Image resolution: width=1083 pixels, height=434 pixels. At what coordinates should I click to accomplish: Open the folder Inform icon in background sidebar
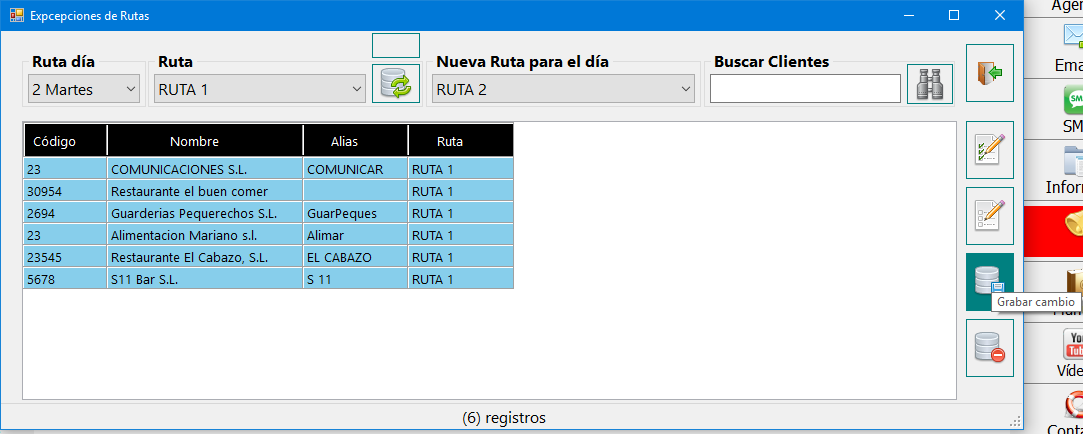(1074, 161)
